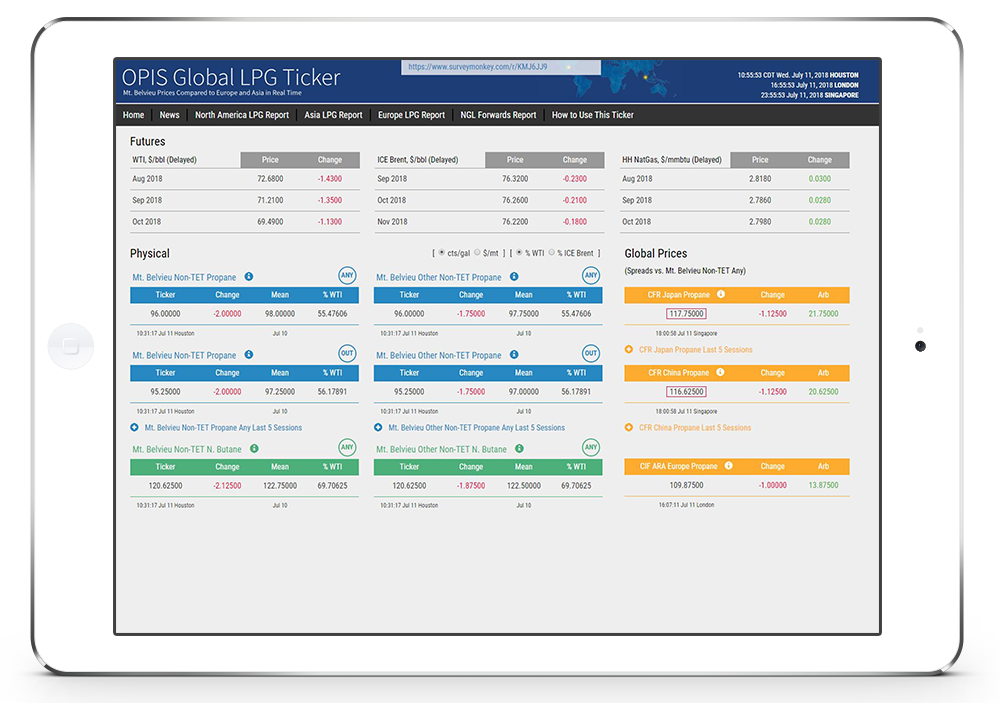Click ICE Brent Nov 2018 price 76.2200

(515, 222)
